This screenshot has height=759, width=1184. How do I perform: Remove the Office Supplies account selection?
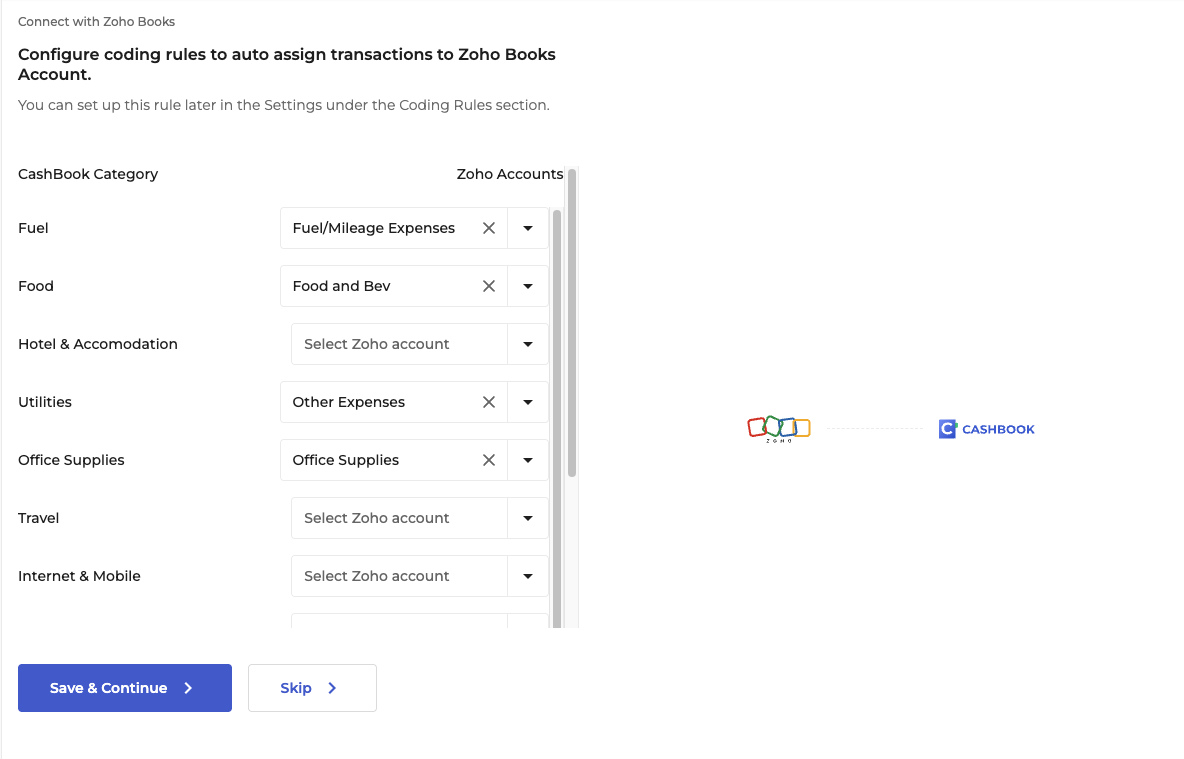coord(489,460)
